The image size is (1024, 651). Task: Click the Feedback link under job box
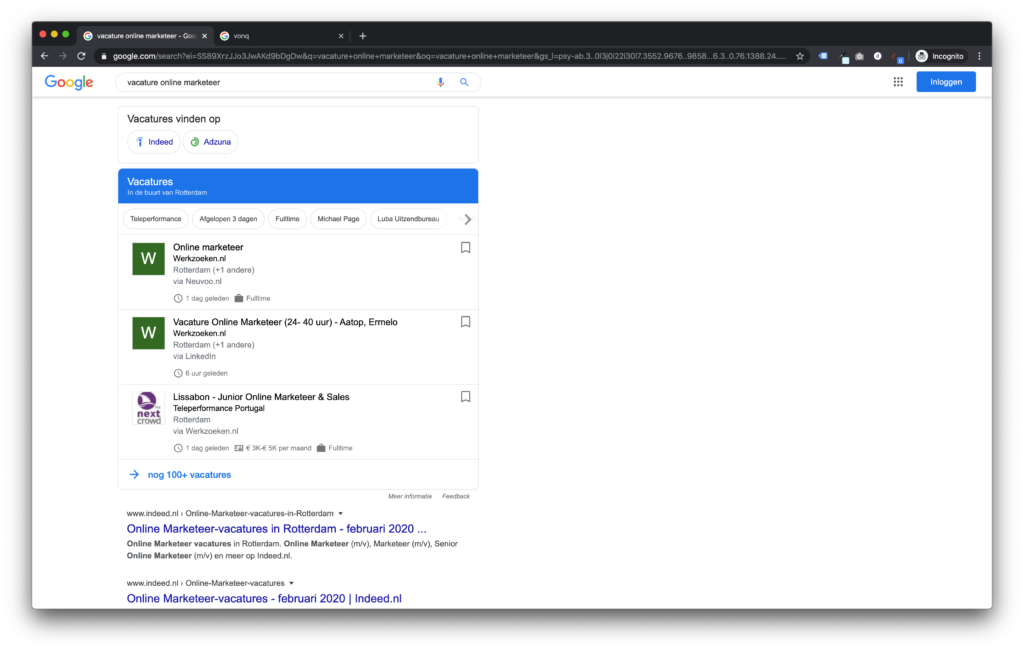pyautogui.click(x=455, y=496)
